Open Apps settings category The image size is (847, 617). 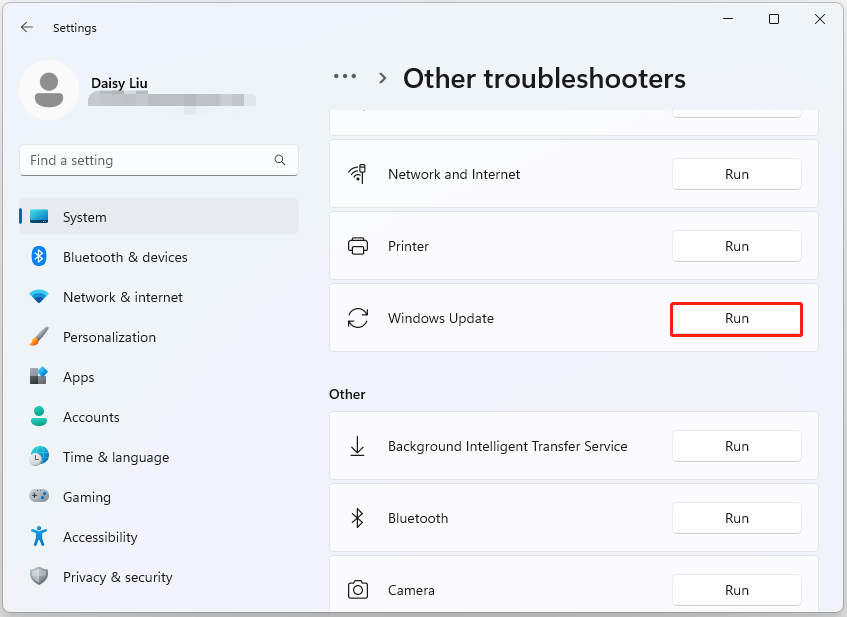click(x=159, y=377)
